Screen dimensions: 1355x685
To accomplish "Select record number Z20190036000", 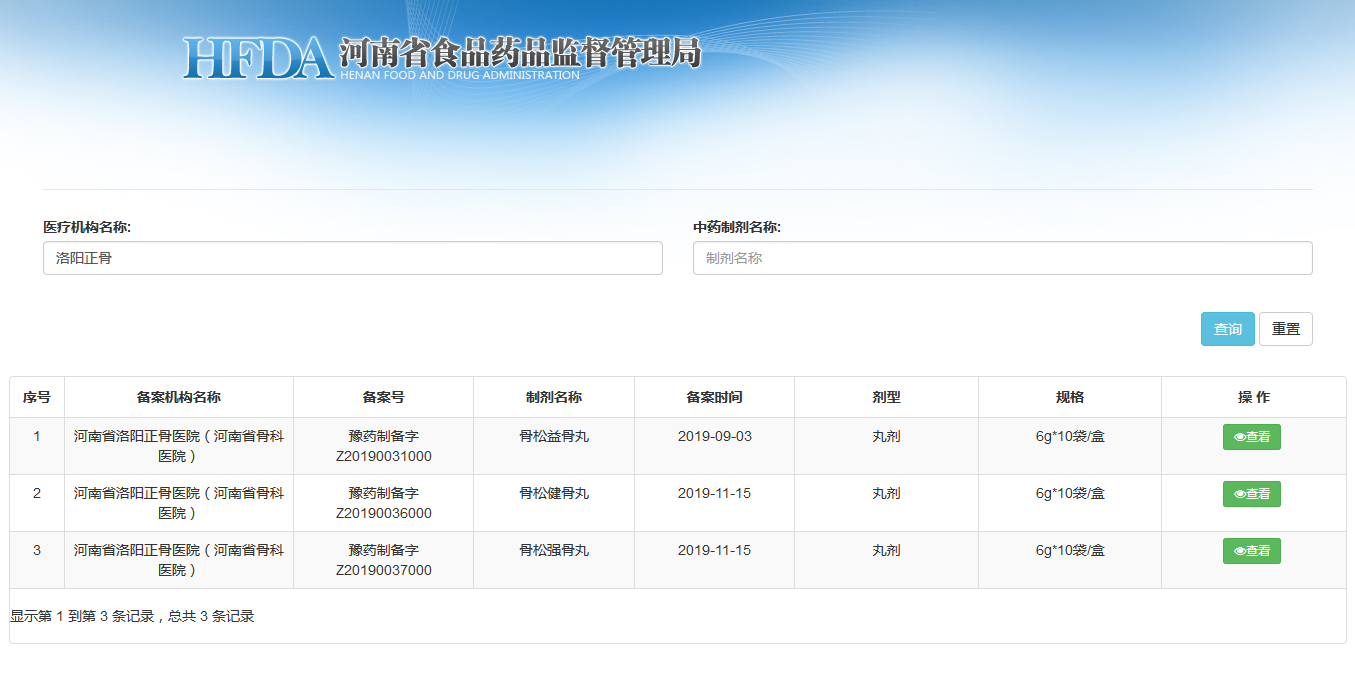I will click(x=384, y=513).
